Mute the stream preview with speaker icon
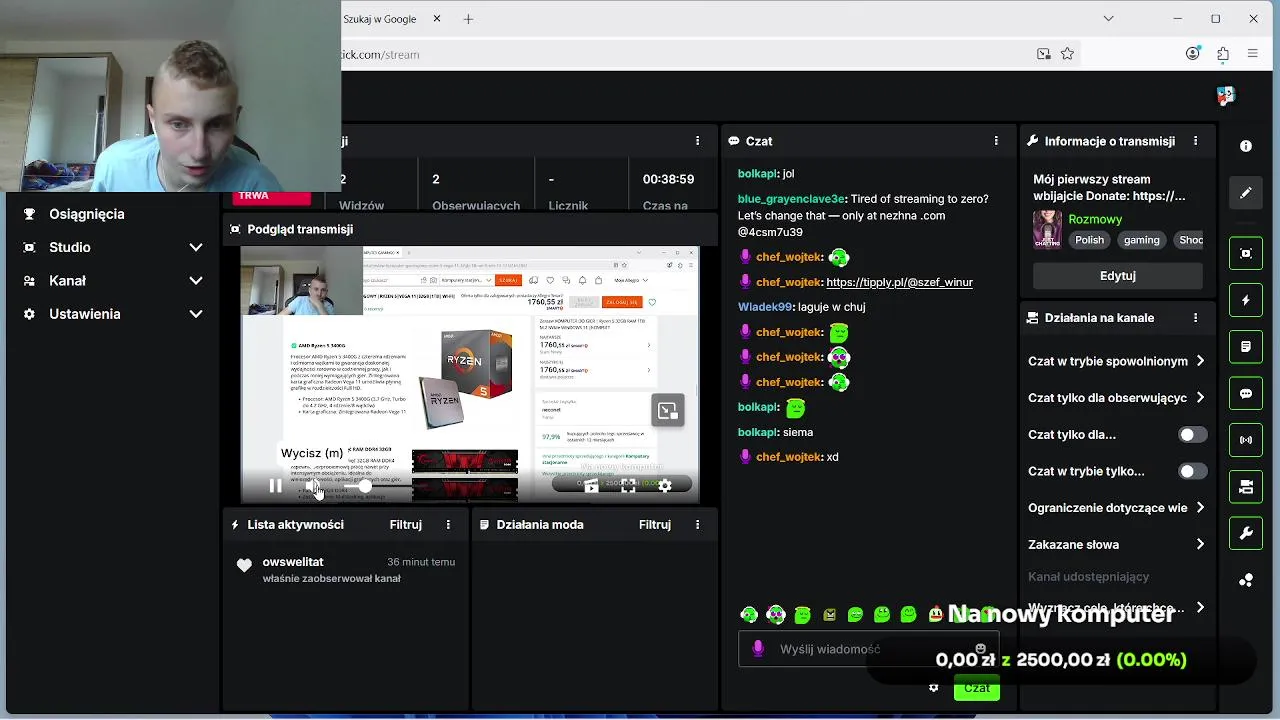The image size is (1280, 720). click(313, 486)
